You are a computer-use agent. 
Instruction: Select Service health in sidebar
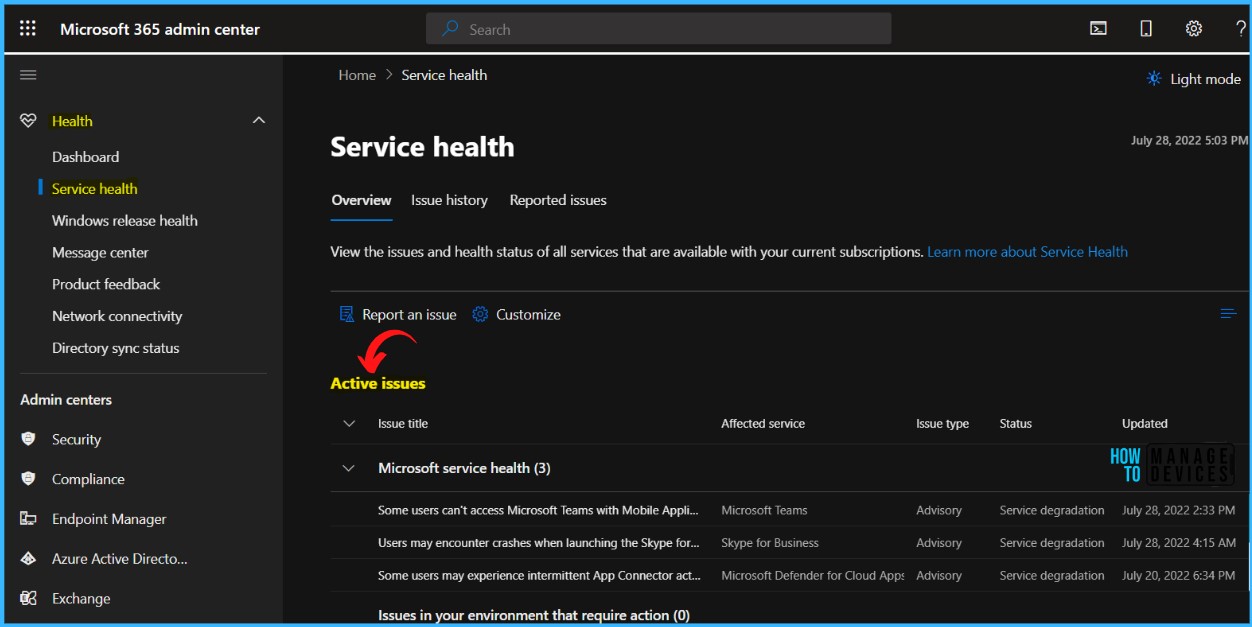coord(94,189)
